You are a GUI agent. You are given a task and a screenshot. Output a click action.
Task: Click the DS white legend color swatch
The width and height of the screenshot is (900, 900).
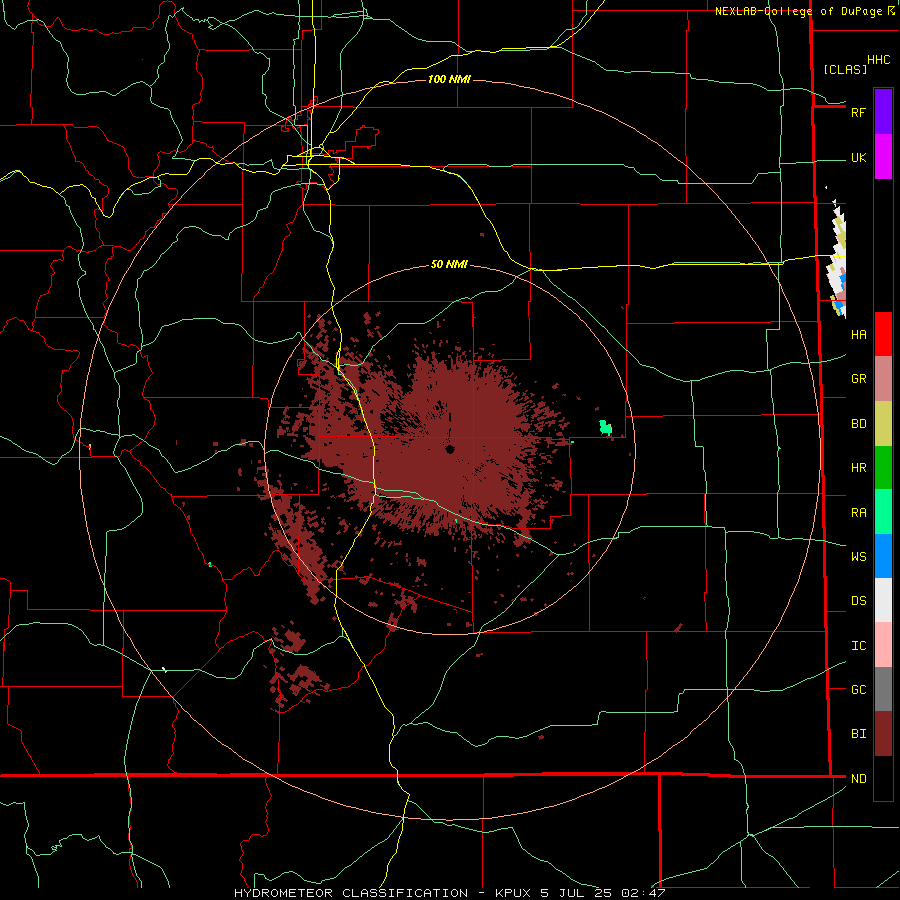(x=883, y=600)
